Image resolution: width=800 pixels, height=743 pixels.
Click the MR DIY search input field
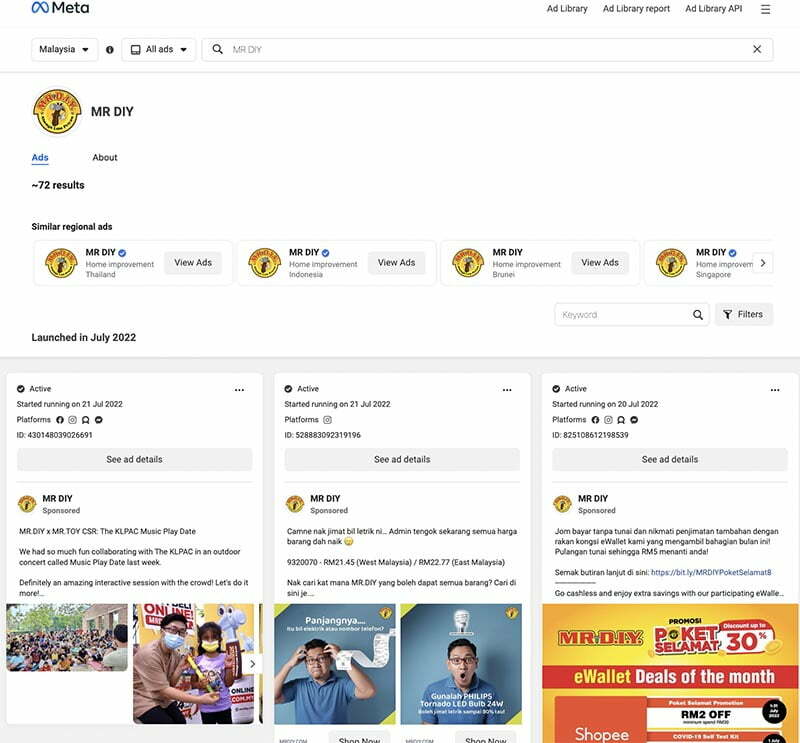point(487,49)
